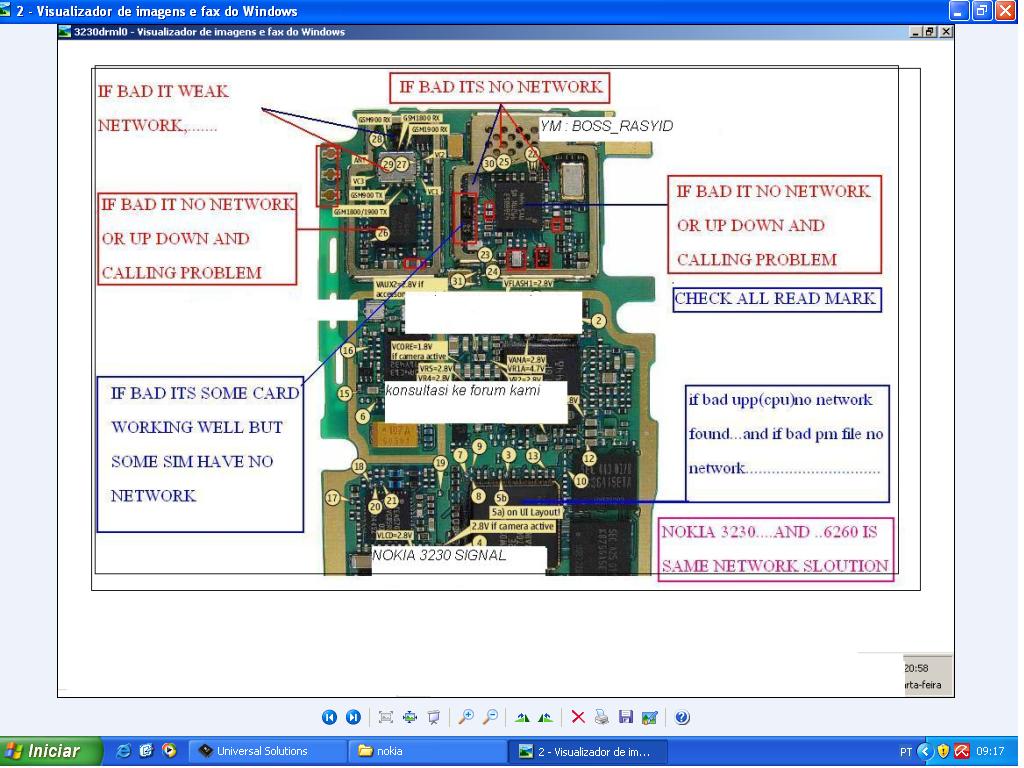Go to the next image
This screenshot has width=1024, height=768.
click(353, 717)
